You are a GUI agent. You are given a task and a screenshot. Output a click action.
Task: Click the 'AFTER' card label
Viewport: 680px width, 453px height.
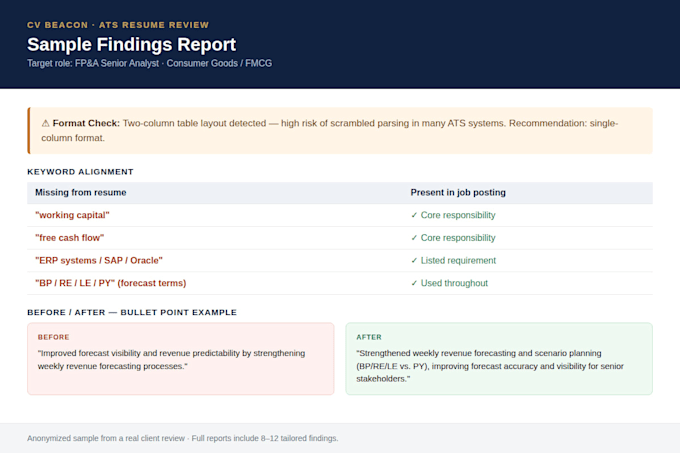pos(369,337)
